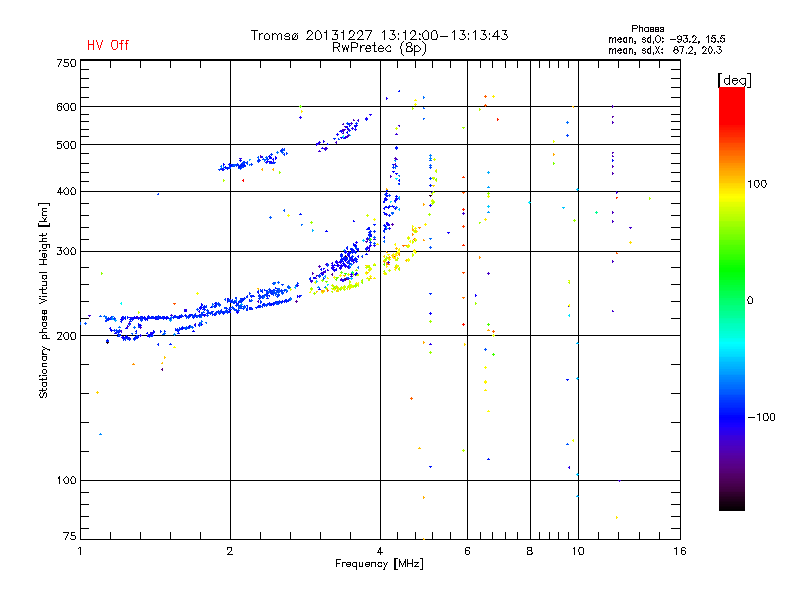Screen dimensions: 800x600
Task: Click the '8' frequency axis label
Action: pyautogui.click(x=530, y=551)
